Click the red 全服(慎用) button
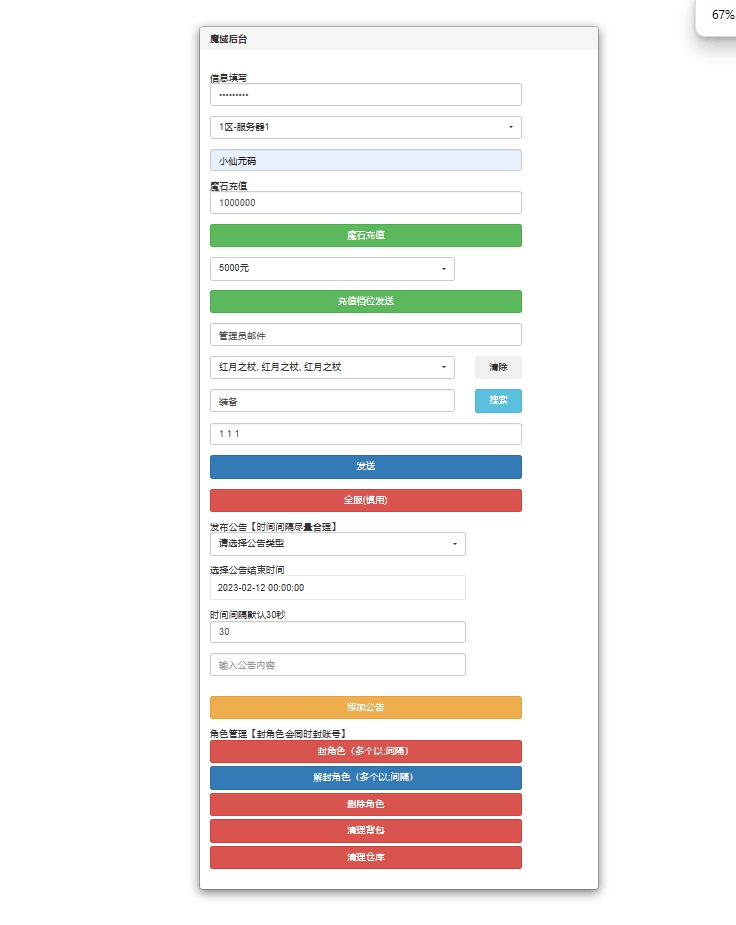736x925 pixels. [x=366, y=500]
